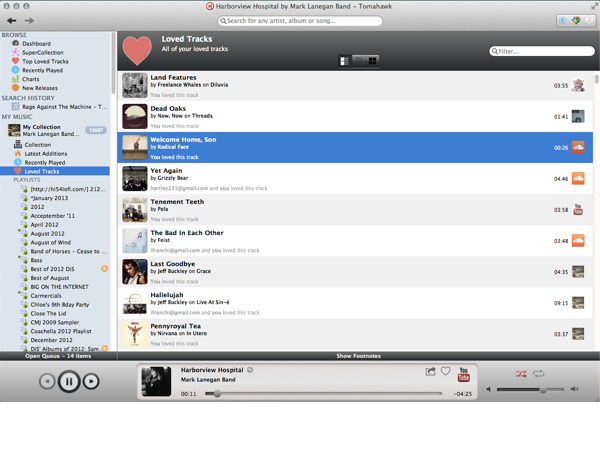Open the January 2013 playlist

tap(49, 198)
